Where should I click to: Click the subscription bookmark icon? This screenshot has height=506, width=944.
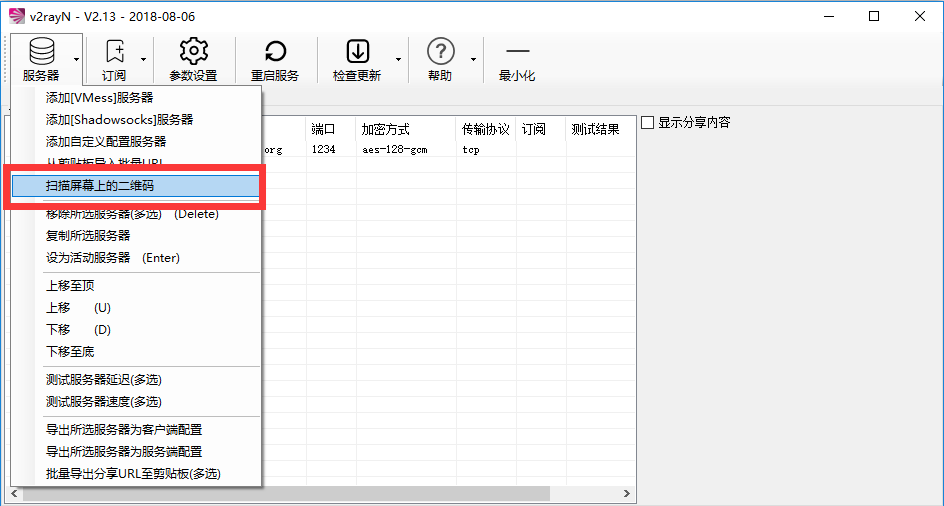(114, 52)
